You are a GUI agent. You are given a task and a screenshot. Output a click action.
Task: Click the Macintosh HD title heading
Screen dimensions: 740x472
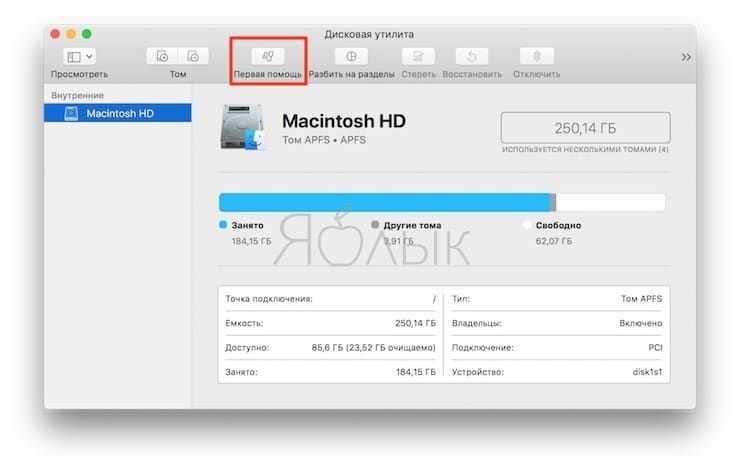pyautogui.click(x=344, y=121)
